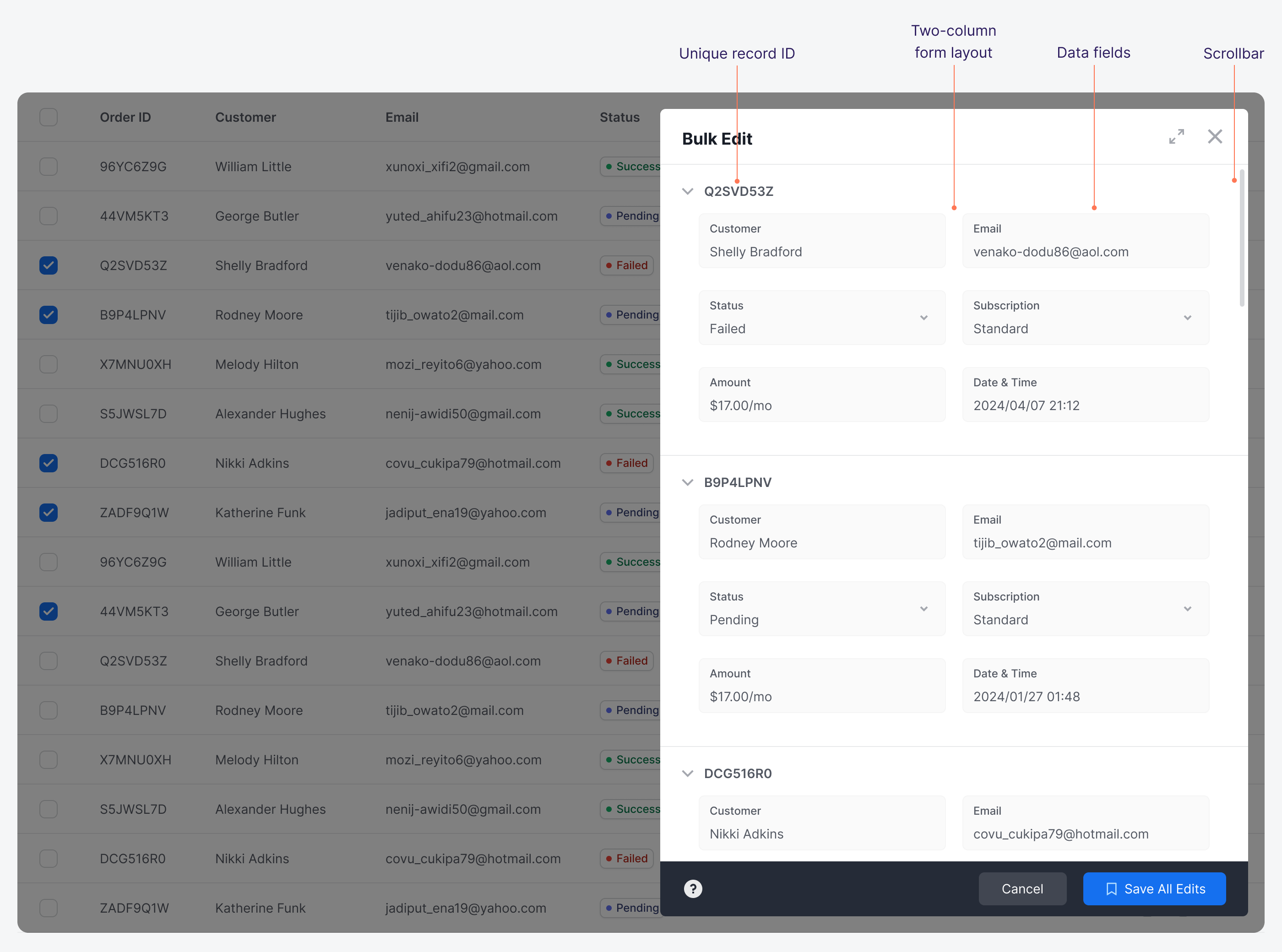Open the Status dropdown showing Failed
Screen dimensions: 1282x952
click(821, 318)
